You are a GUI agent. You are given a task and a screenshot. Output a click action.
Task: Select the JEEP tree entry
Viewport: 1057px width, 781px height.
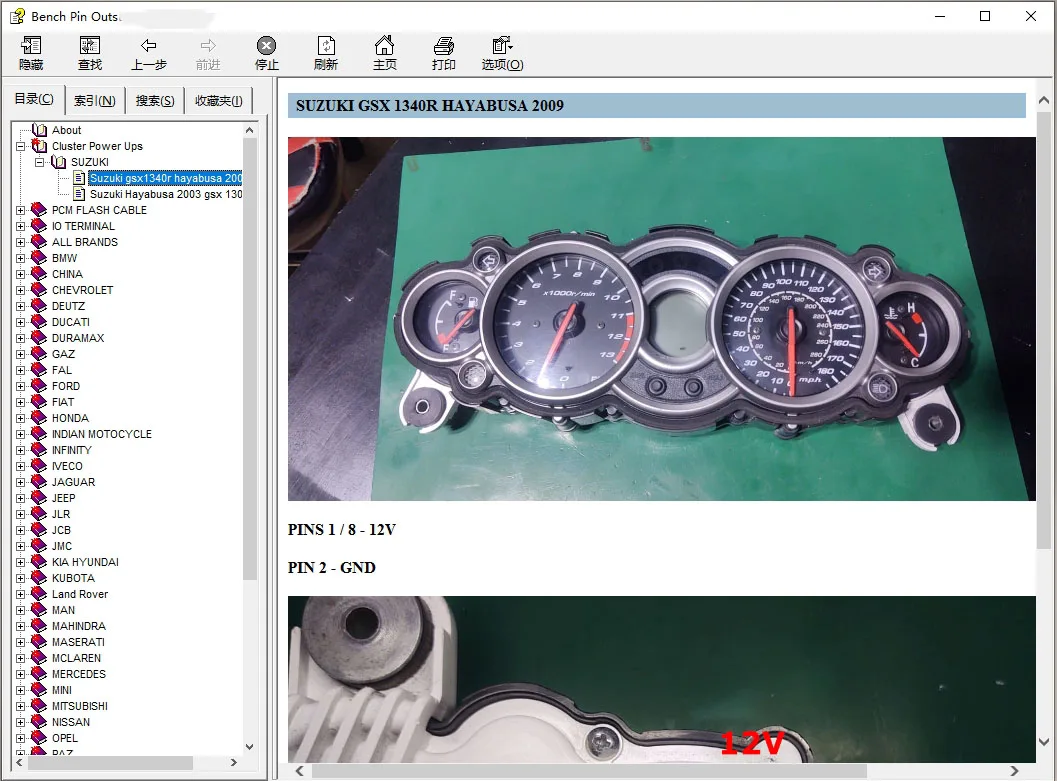coord(63,498)
